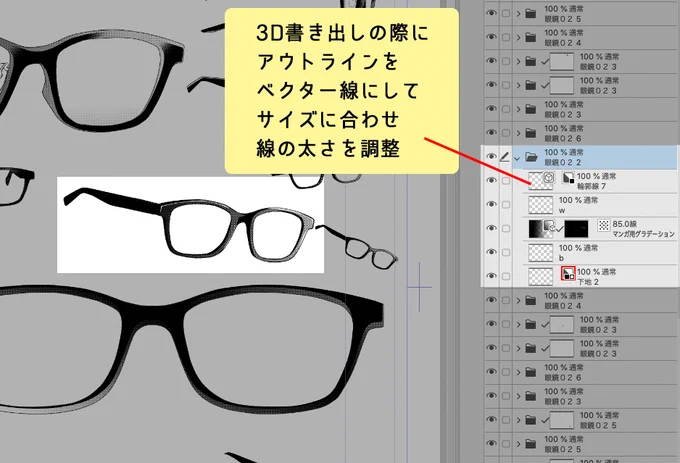
Task: Hide the masked 眼鏡025 folder
Action: pos(491,420)
